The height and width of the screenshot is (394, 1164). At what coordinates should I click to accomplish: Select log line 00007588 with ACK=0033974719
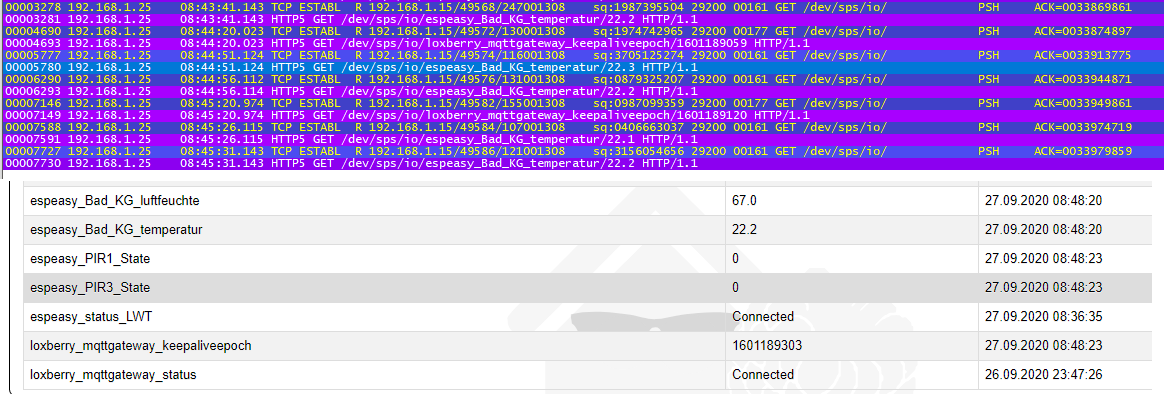click(x=582, y=128)
